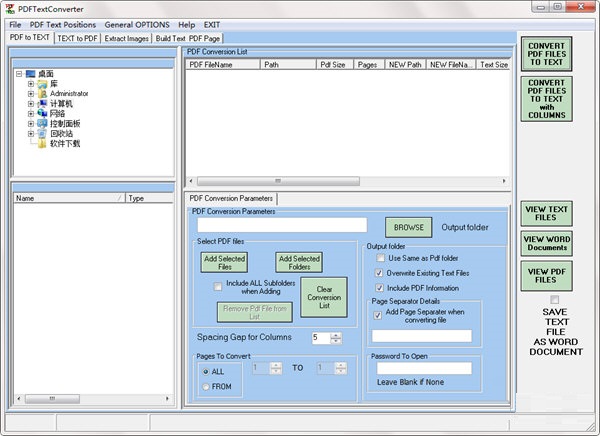Click the Clear Conversion List button
The image size is (600, 436).
[x=324, y=297]
